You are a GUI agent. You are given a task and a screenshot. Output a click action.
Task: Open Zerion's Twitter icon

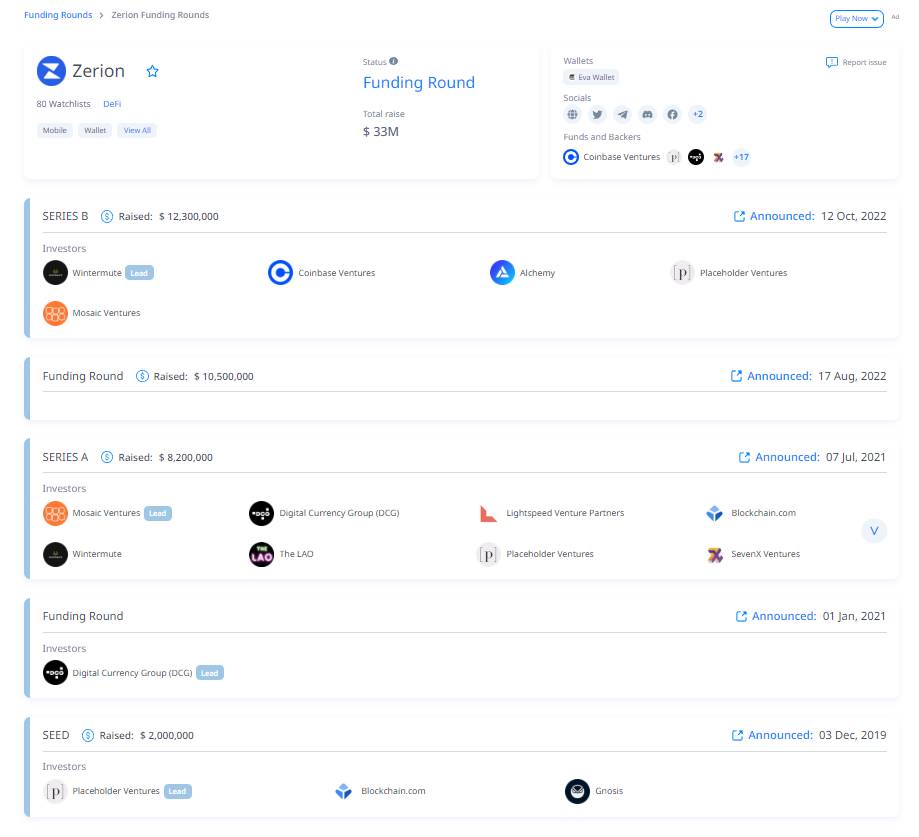point(596,113)
